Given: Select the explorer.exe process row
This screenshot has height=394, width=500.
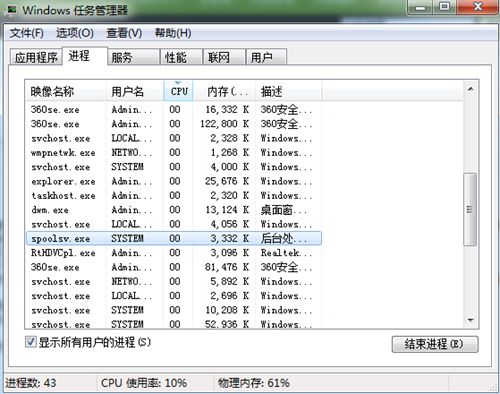Looking at the screenshot, I should coord(174,181).
